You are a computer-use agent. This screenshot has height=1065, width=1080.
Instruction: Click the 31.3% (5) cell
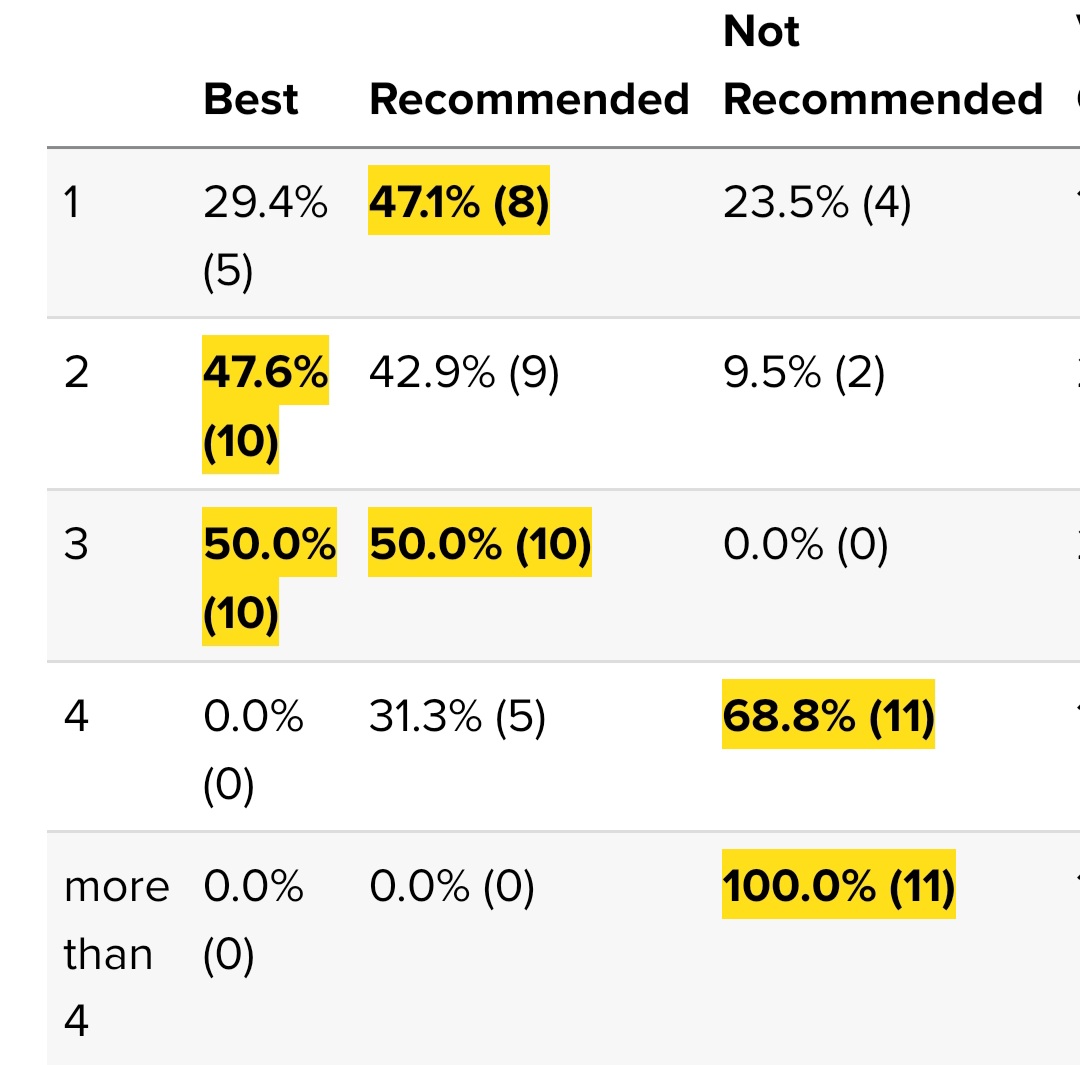pos(457,716)
